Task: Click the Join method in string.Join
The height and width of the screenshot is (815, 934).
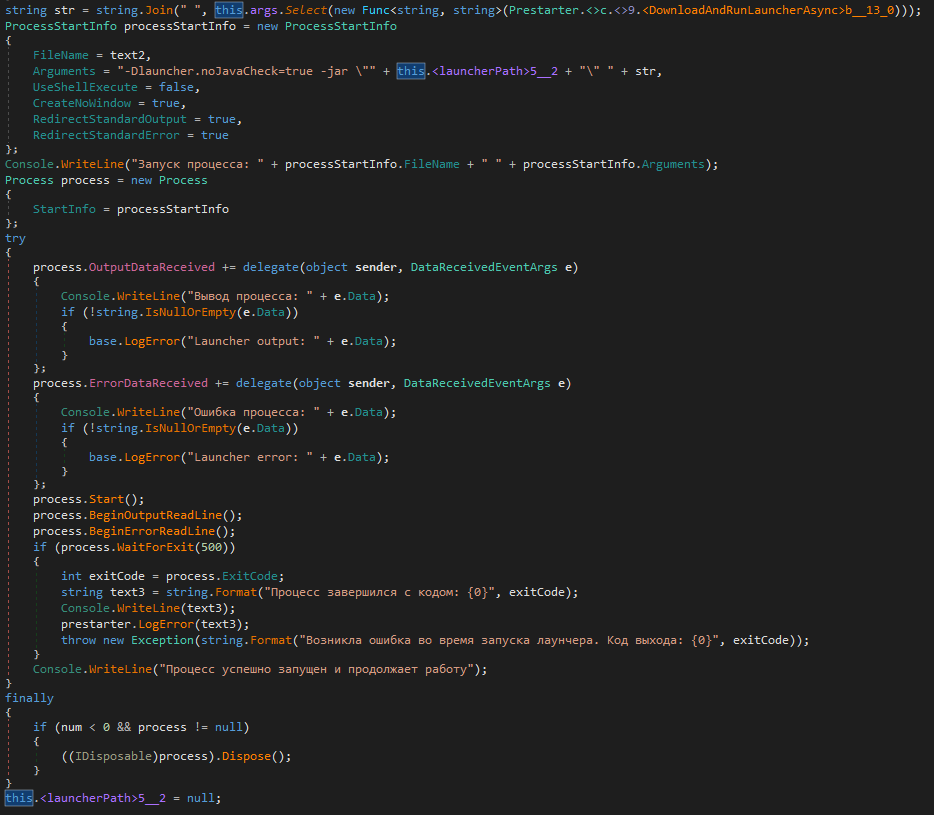Action: tap(159, 10)
